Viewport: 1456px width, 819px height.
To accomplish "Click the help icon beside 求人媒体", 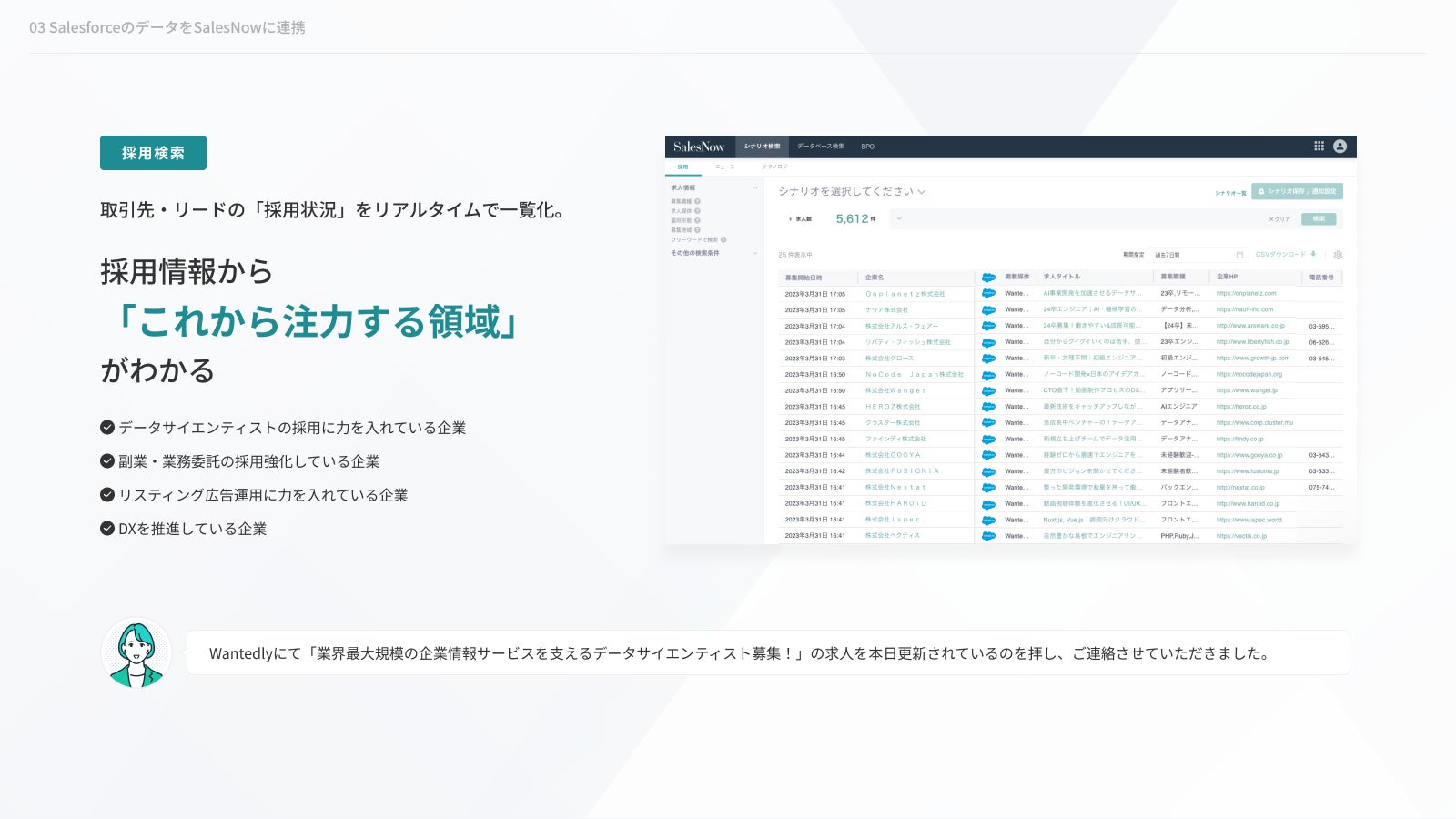I will coord(698,211).
